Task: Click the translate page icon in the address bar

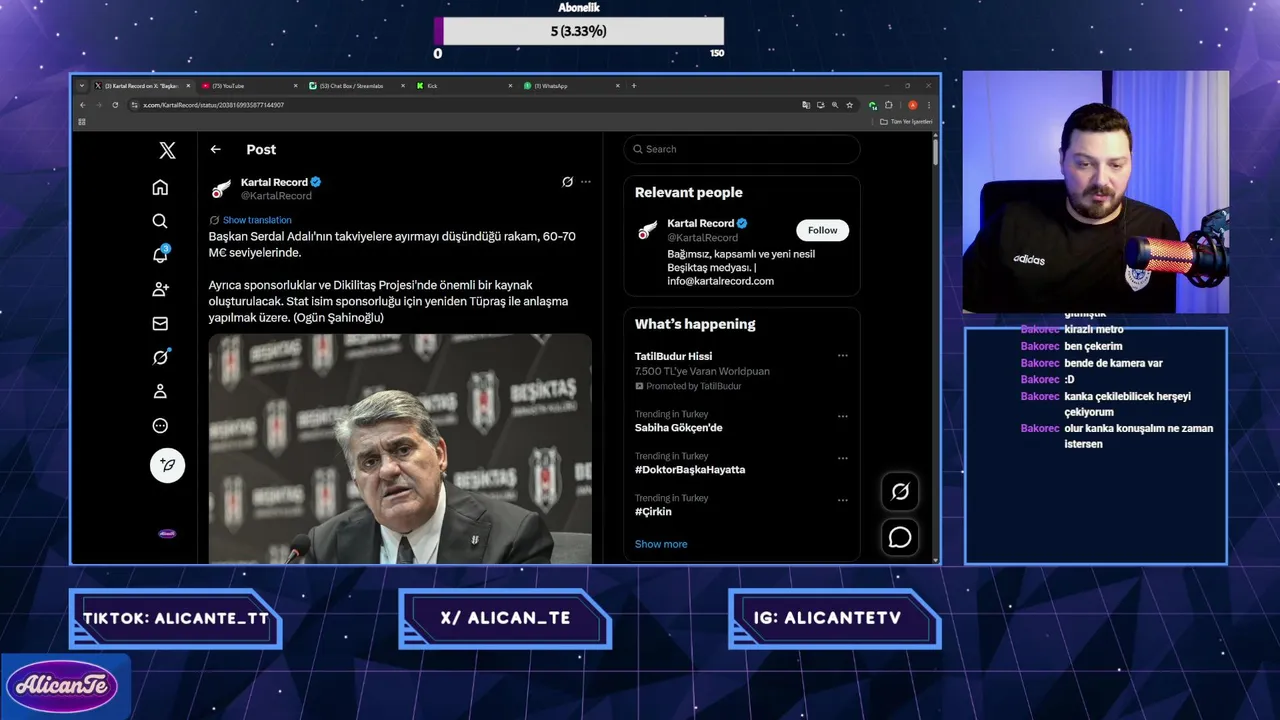Action: coord(805,105)
